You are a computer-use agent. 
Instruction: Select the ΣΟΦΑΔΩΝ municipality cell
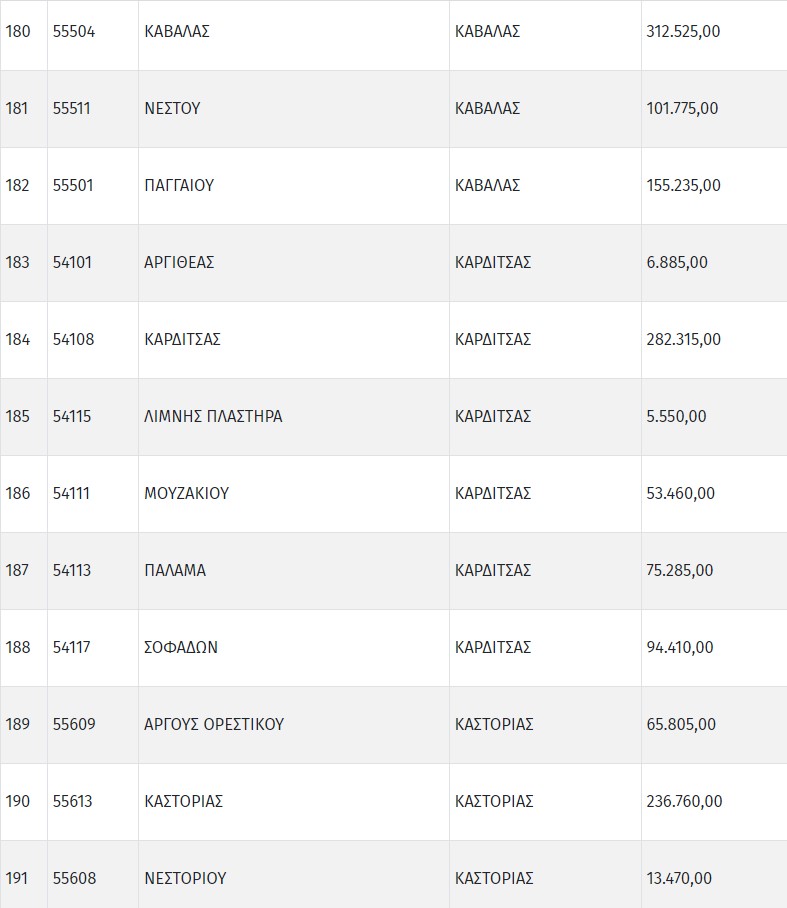click(x=181, y=647)
